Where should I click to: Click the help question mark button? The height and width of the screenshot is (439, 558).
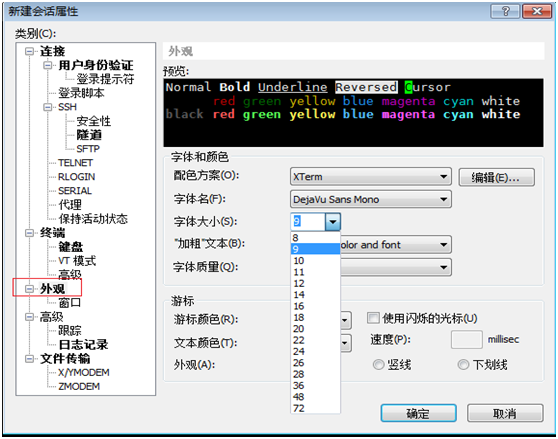pyautogui.click(x=505, y=11)
